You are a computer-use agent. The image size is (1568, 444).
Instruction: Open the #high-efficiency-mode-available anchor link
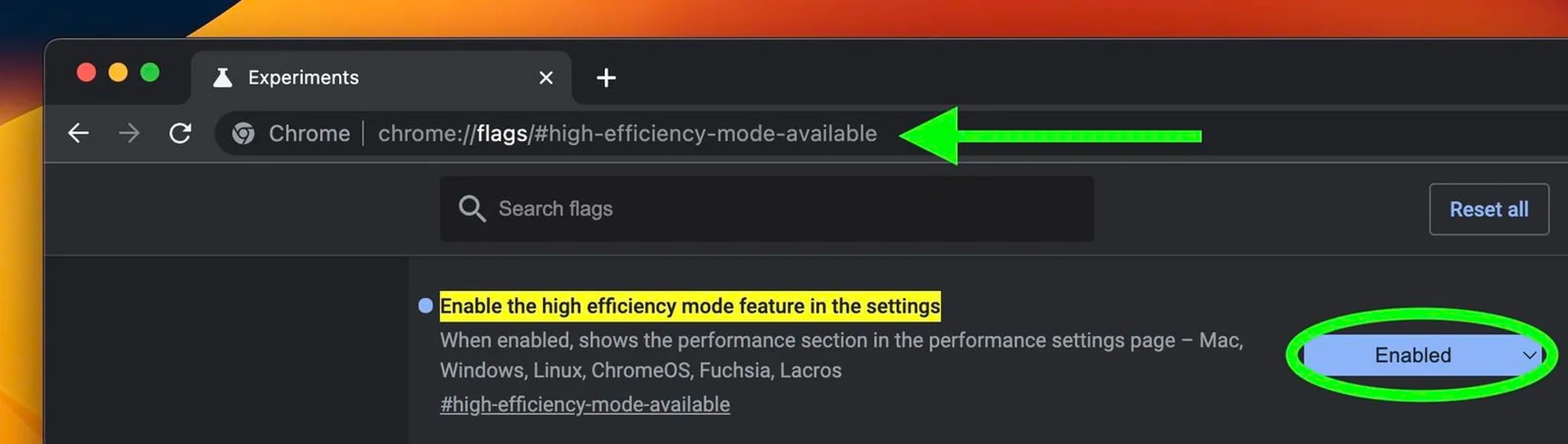585,404
